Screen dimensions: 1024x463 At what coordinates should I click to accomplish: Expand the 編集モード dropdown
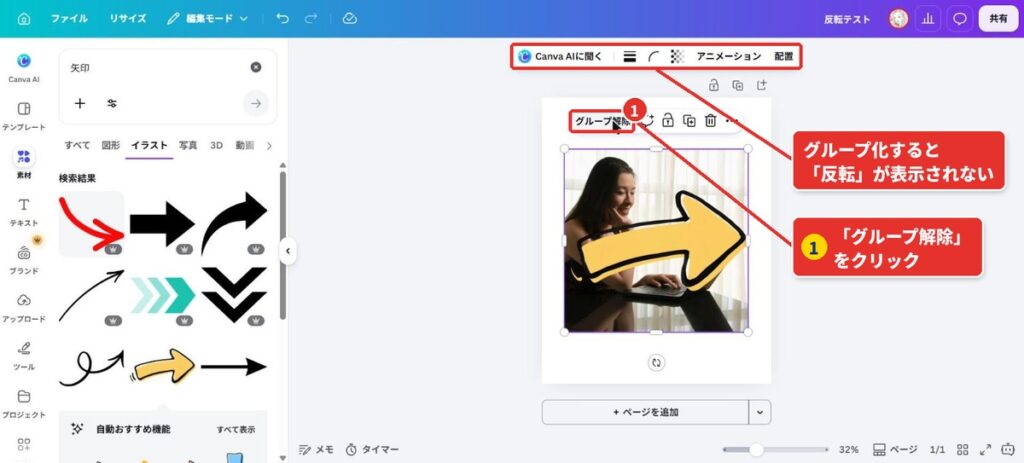(208, 19)
